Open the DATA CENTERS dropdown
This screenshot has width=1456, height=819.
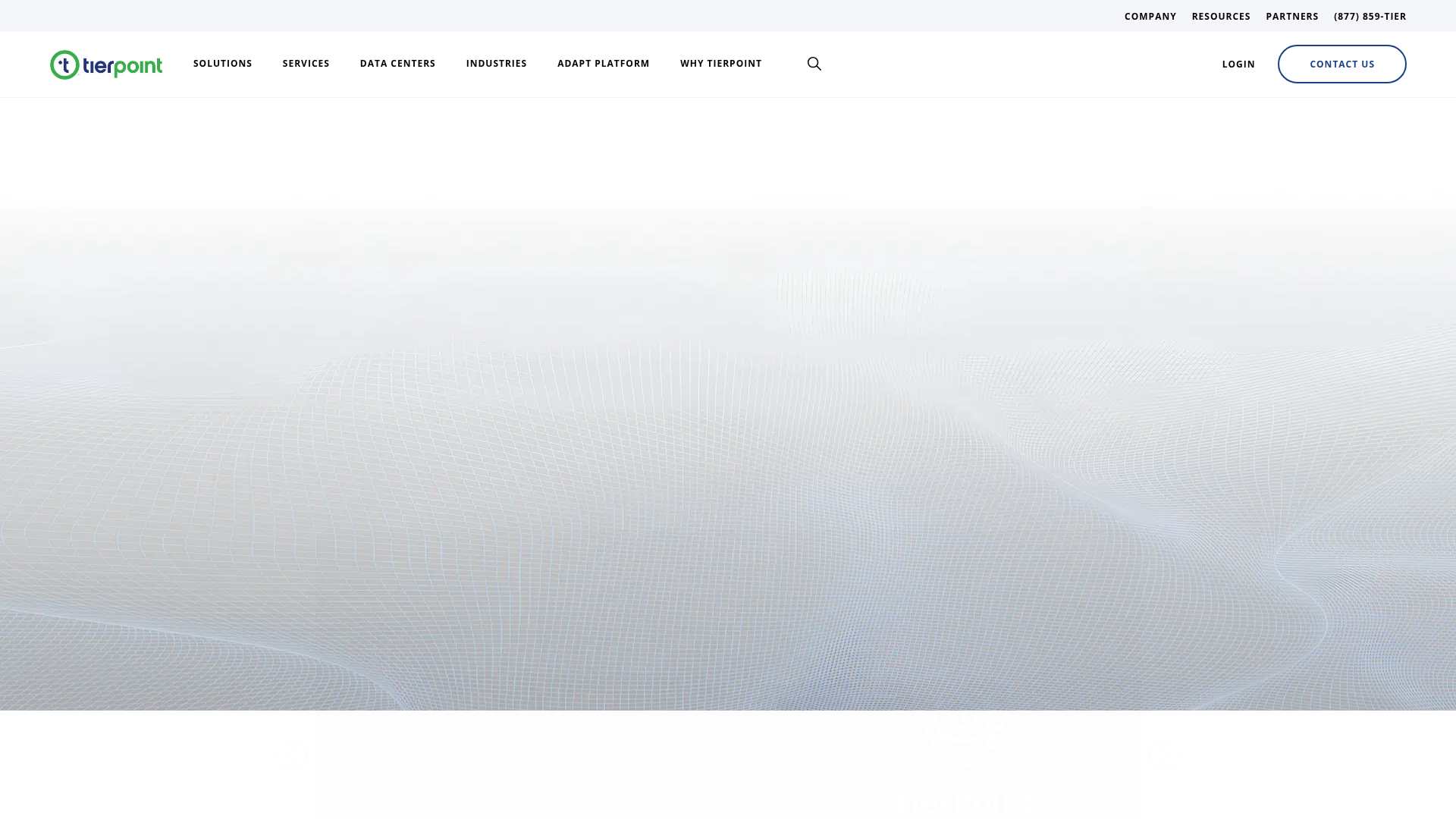(x=397, y=64)
